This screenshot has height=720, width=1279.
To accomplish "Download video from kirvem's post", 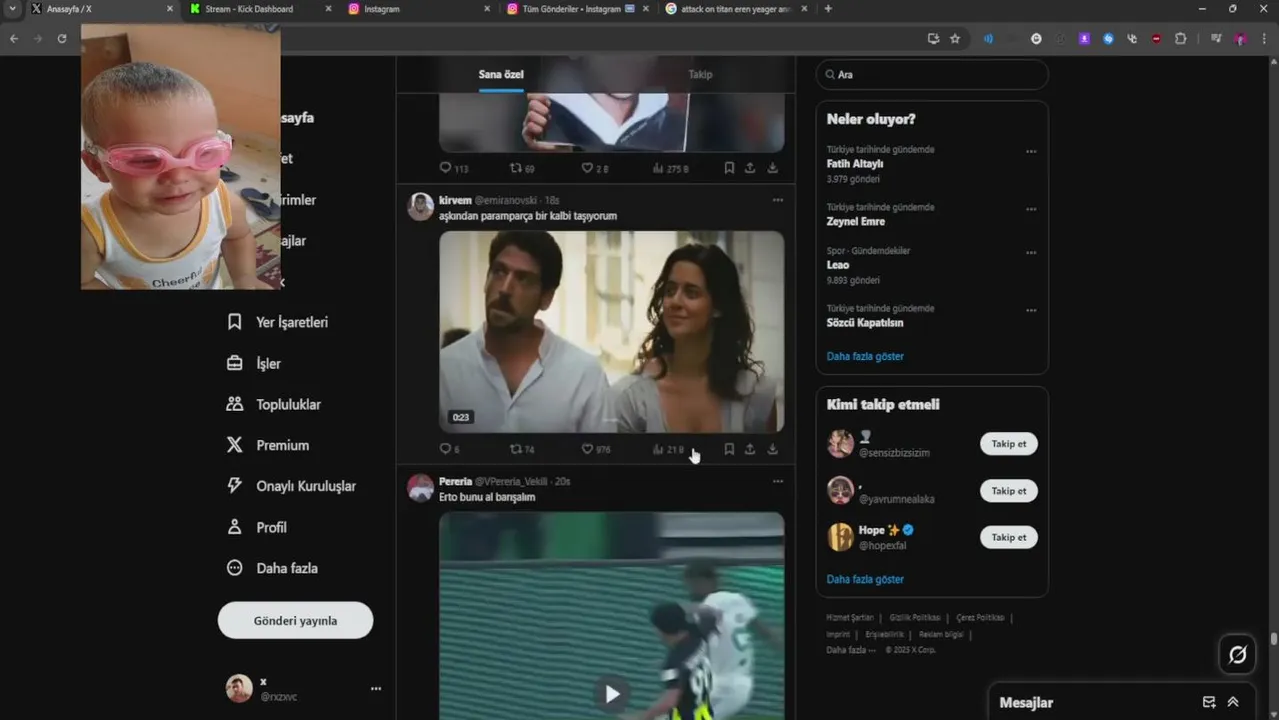I will click(x=772, y=450).
